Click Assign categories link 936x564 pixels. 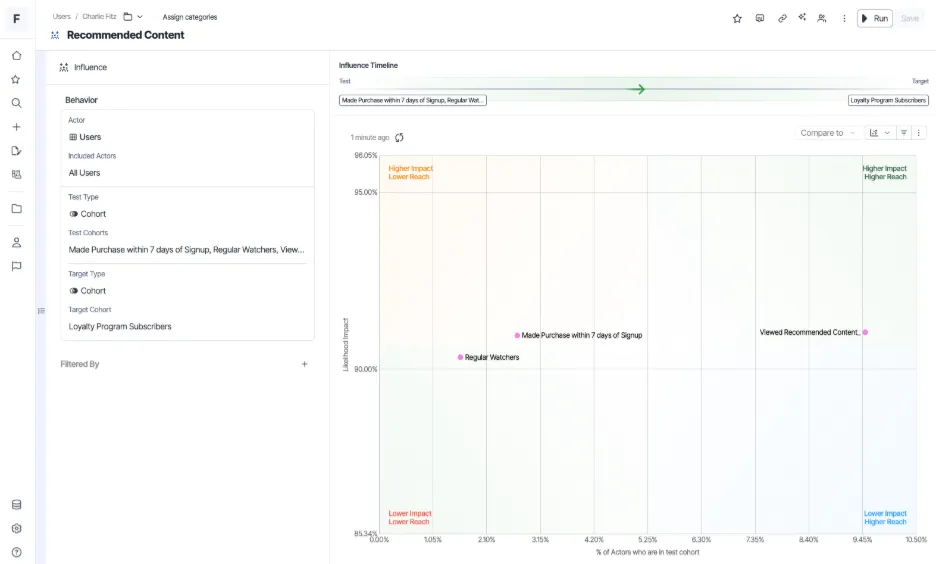(x=190, y=17)
